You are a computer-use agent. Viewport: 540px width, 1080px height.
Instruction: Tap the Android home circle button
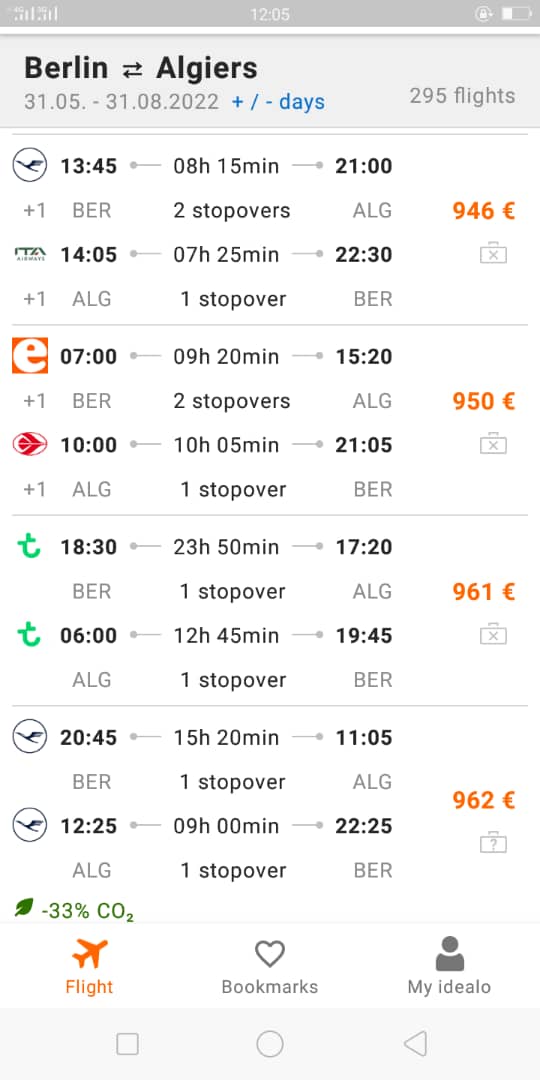coord(270,1043)
